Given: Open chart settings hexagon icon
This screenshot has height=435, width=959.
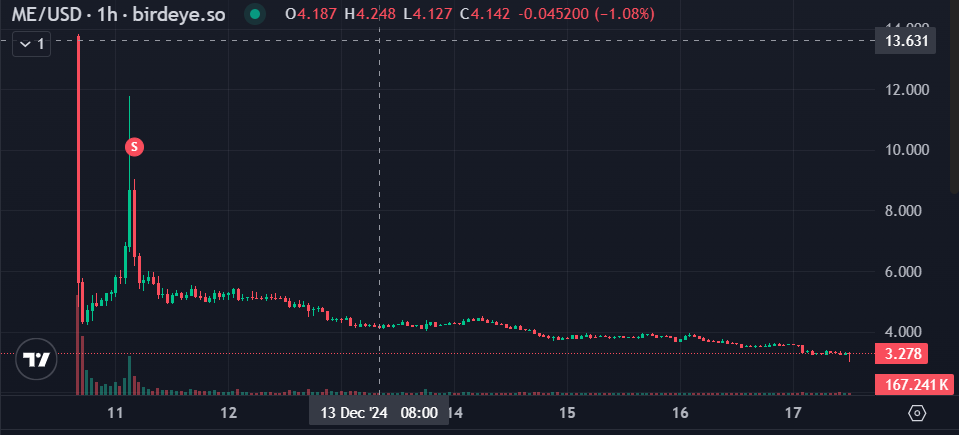Looking at the screenshot, I should 917,414.
